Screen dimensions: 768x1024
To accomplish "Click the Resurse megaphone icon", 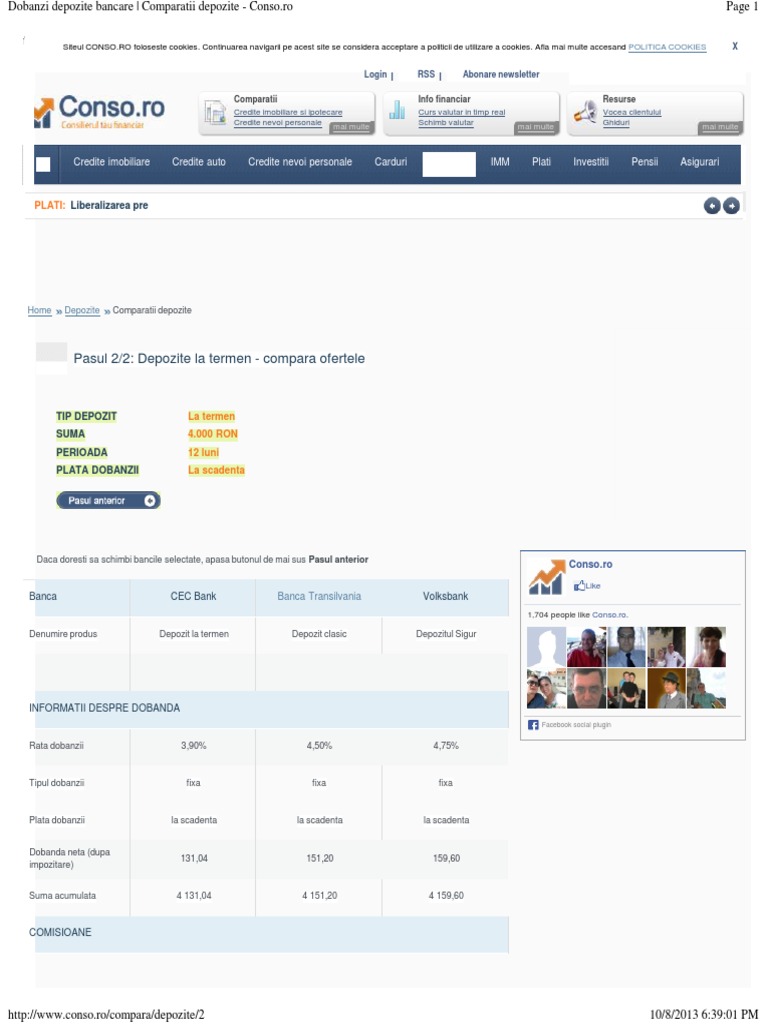I will click(584, 112).
